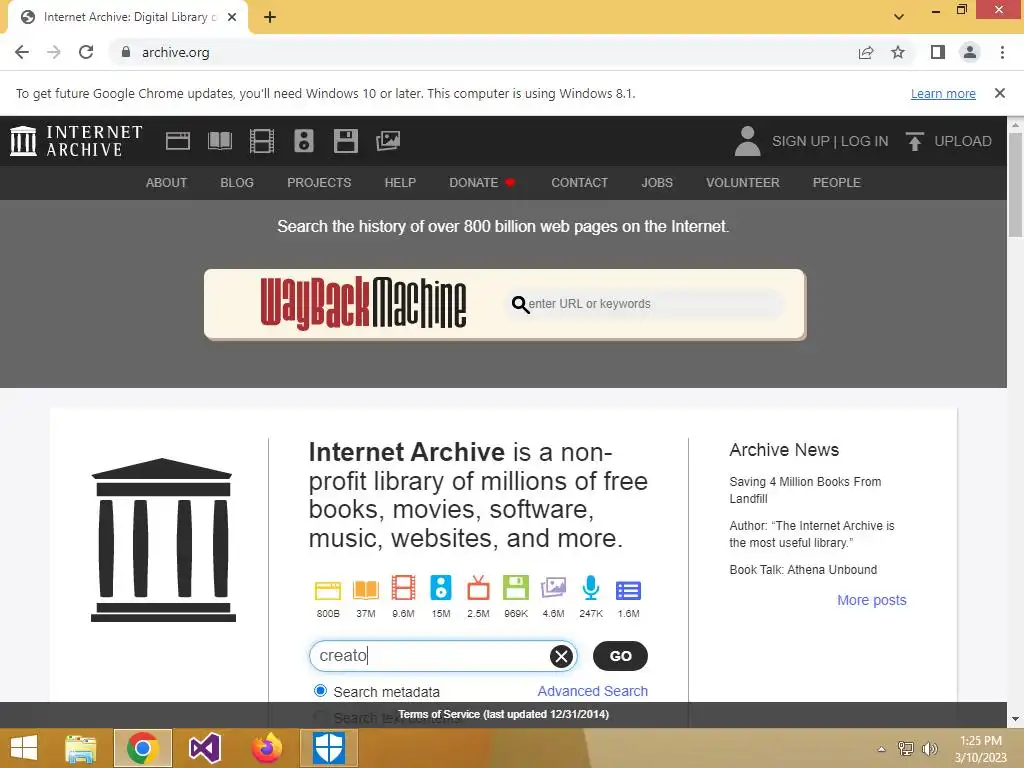Open the 'most useful library' Author post

(x=812, y=534)
